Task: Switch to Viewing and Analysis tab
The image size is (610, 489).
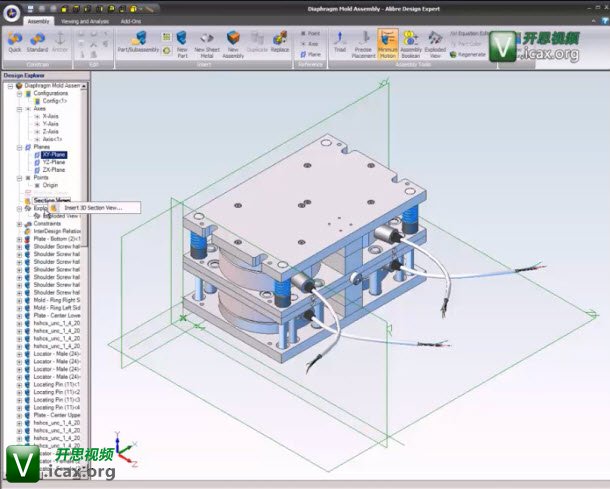Action: (85, 20)
